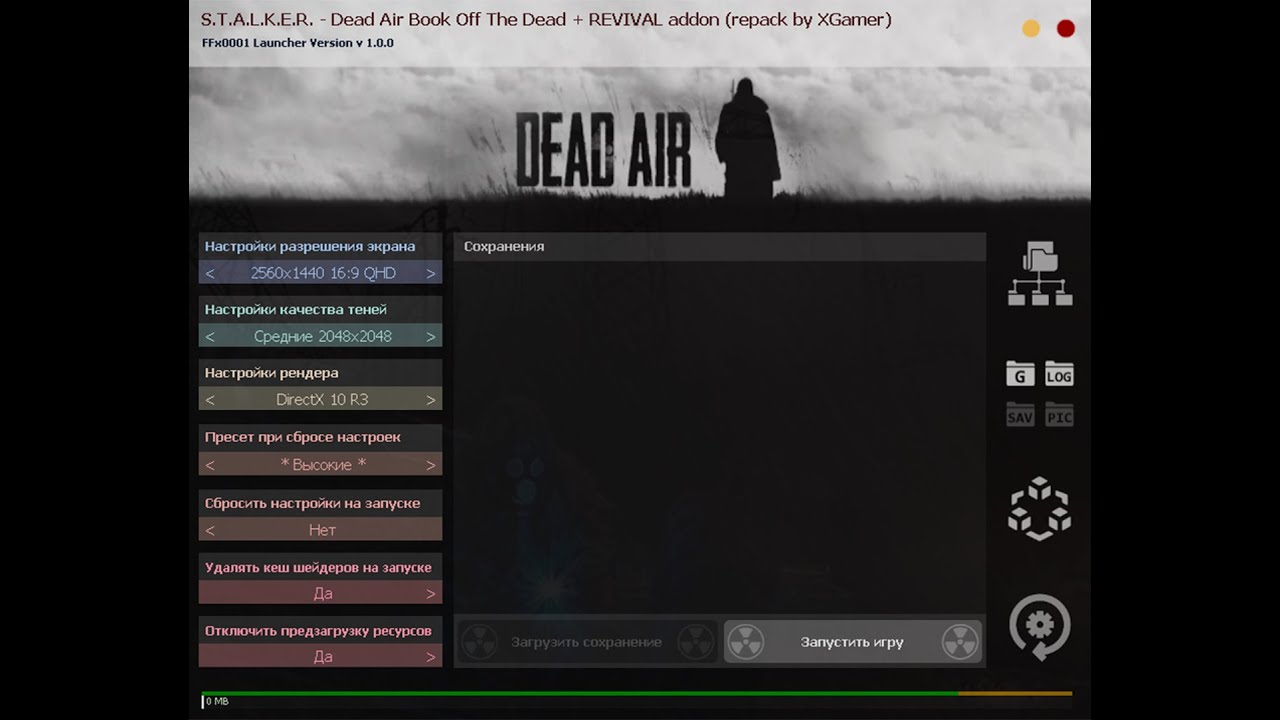Click Сбросить настройки на запуске label
Viewport: 1280px width, 720px height.
[x=312, y=503]
